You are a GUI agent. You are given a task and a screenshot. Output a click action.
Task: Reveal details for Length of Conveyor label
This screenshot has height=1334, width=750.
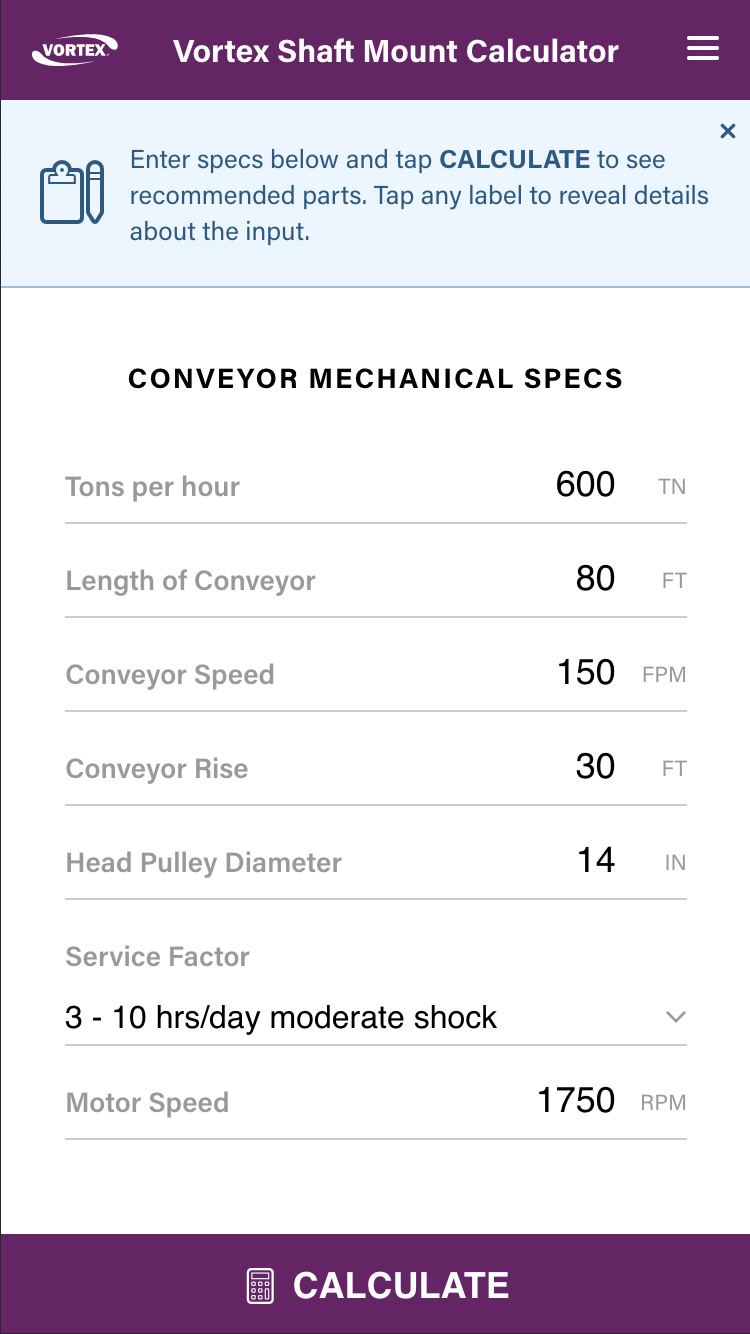pyautogui.click(x=190, y=581)
